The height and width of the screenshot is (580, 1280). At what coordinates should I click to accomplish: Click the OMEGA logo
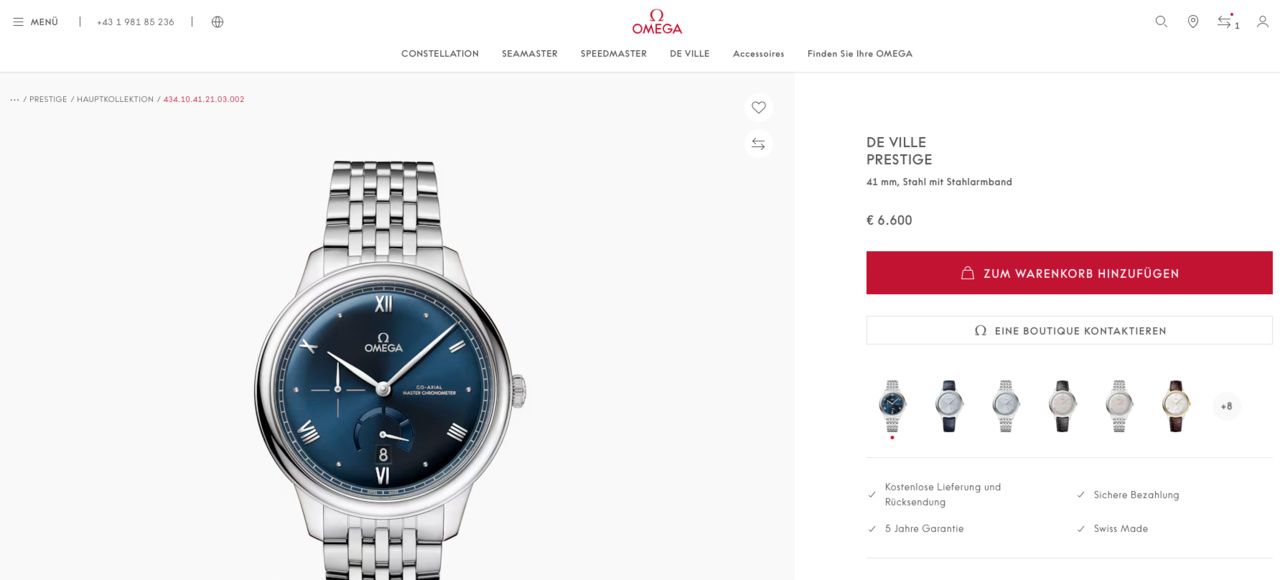[x=657, y=22]
